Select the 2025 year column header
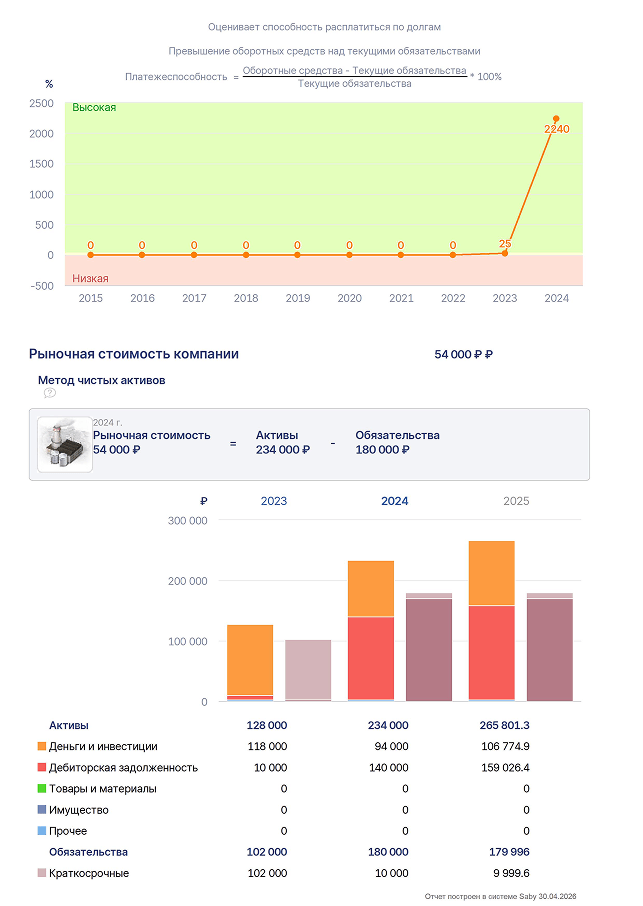This screenshot has height=906, width=643. click(516, 501)
